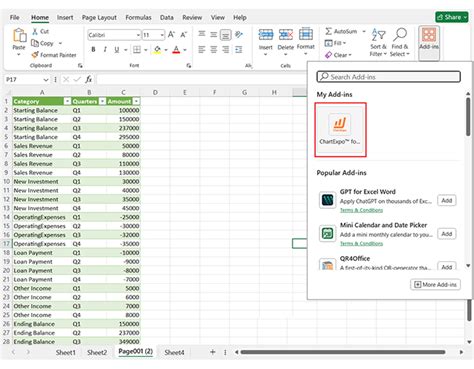Click the Cut scissors icon
Viewport: 474px width, 369px height.
(35, 31)
